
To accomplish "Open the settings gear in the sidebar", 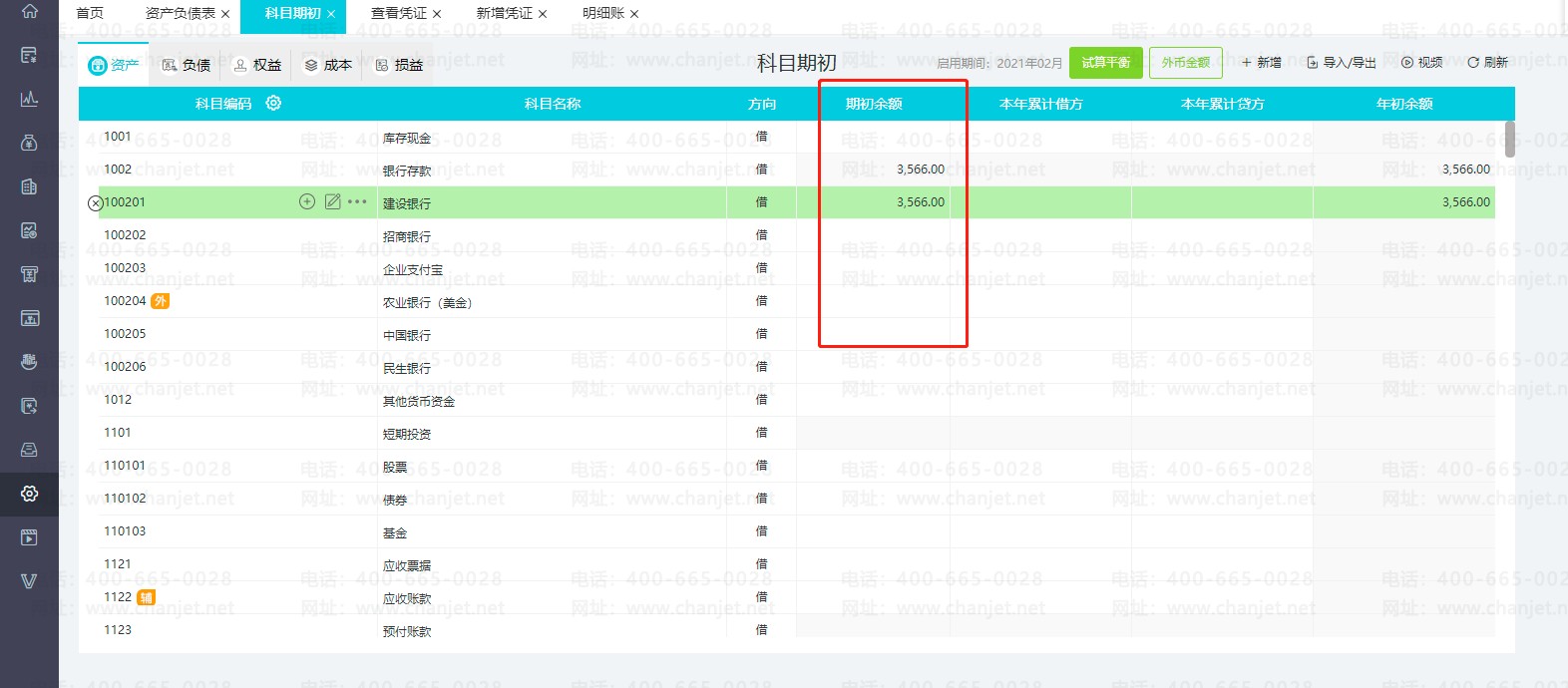I will 29,494.
